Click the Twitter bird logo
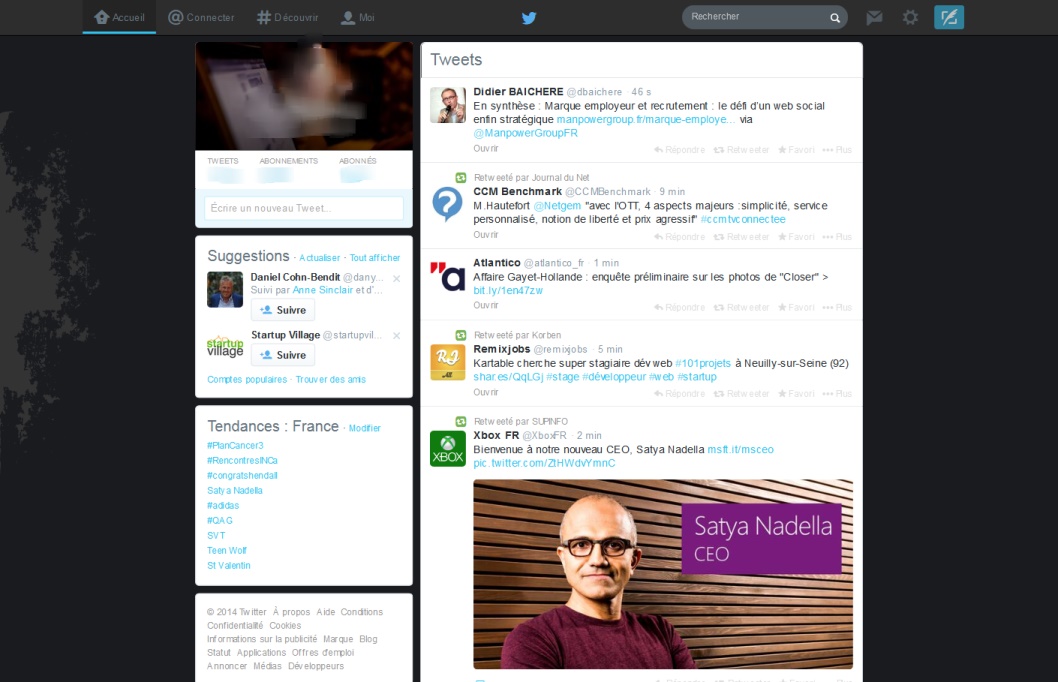Viewport: 1058px width, 682px height. point(529,18)
